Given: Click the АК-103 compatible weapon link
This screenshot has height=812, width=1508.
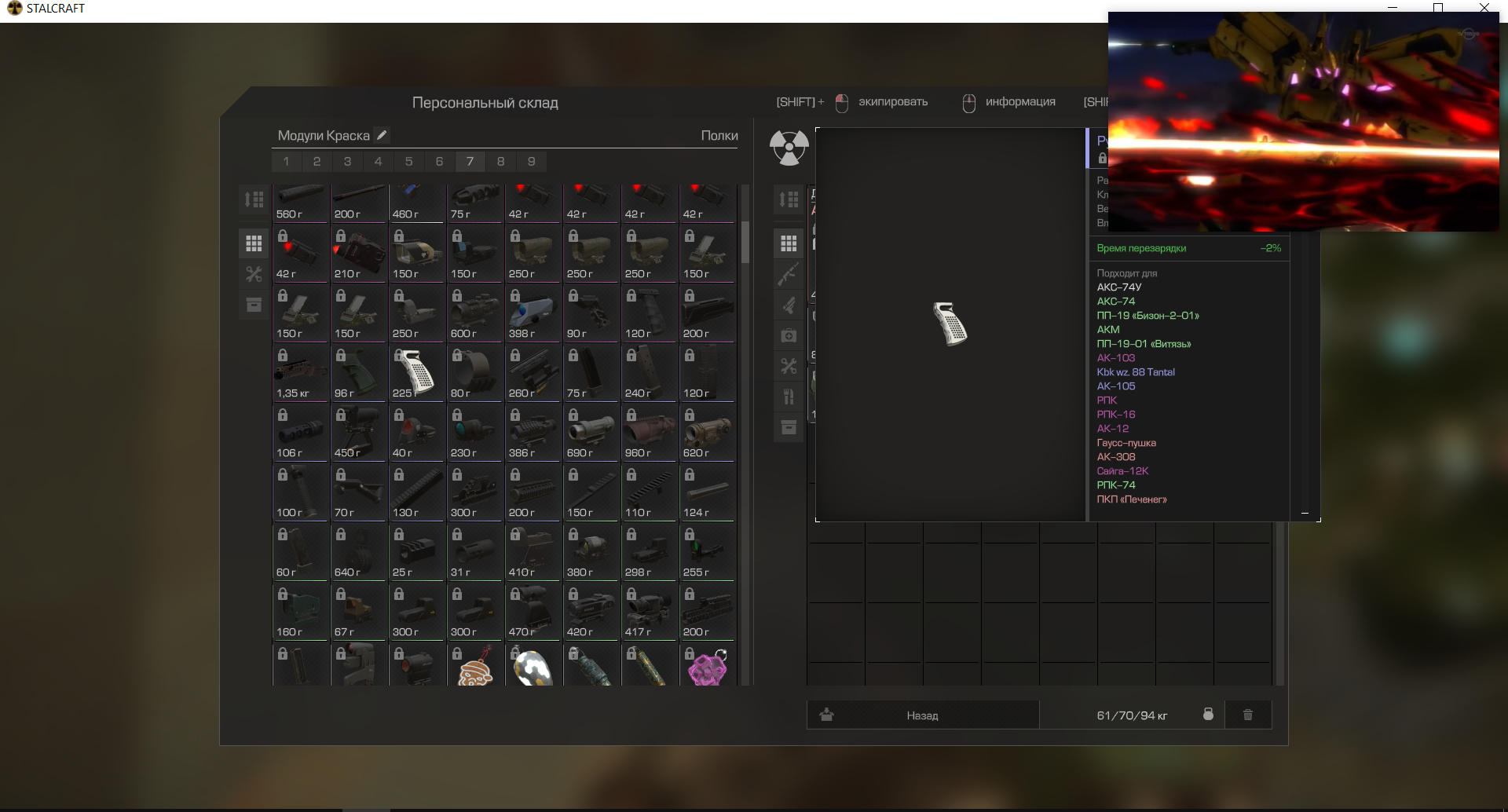Looking at the screenshot, I should pos(1115,358).
